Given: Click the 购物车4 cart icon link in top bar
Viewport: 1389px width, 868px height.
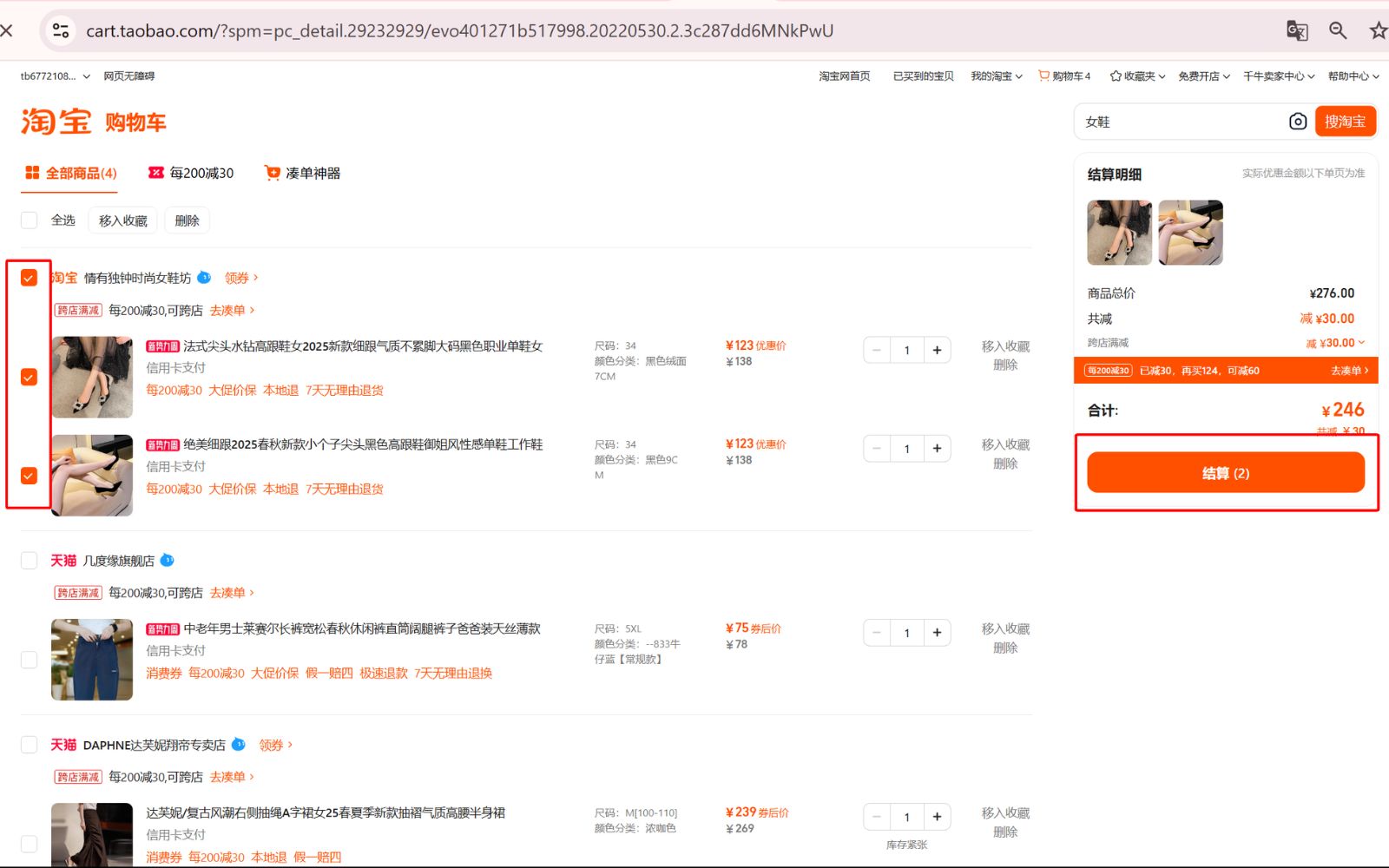Looking at the screenshot, I should [1064, 76].
